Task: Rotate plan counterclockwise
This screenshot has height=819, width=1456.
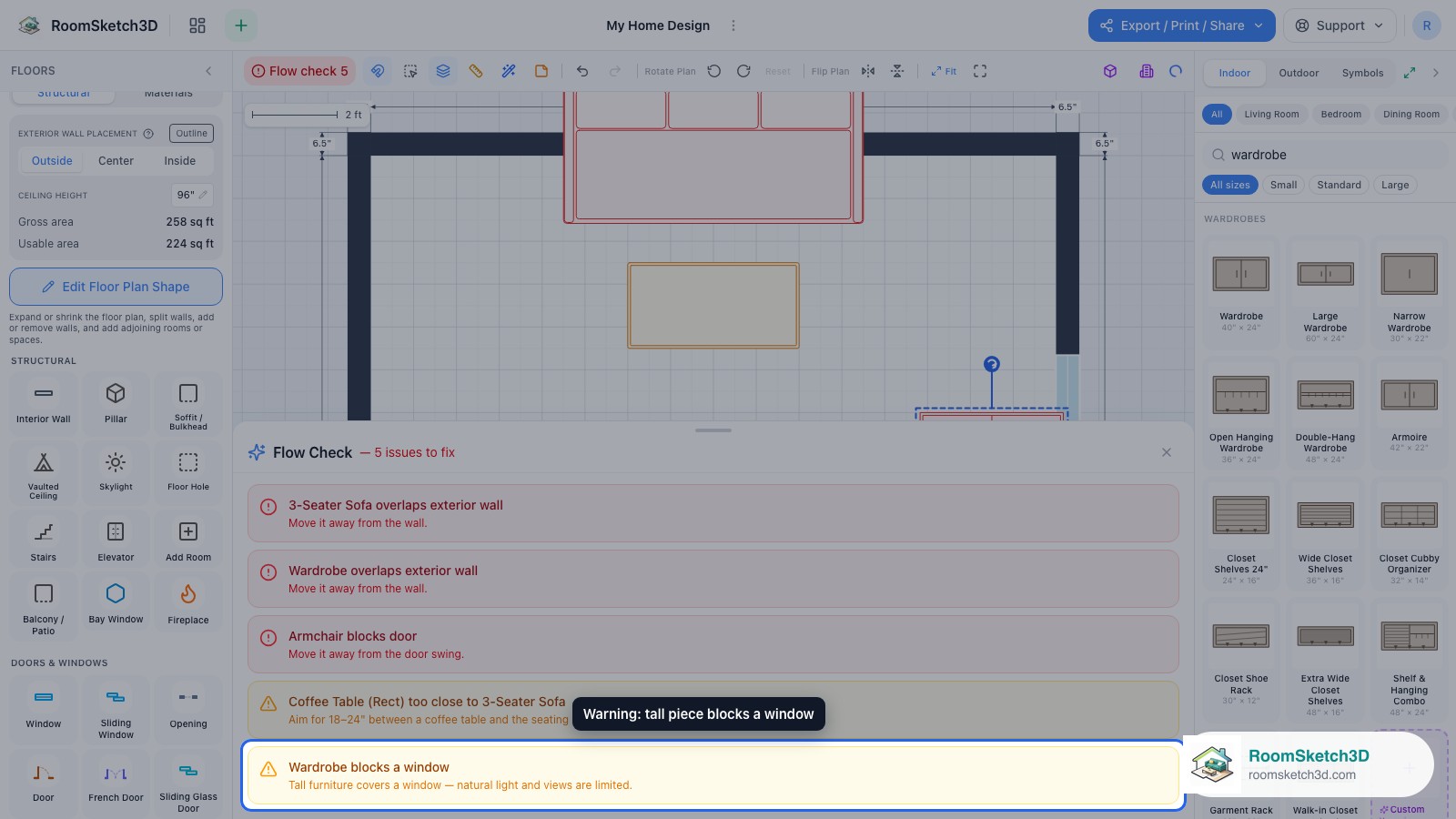Action: [714, 71]
